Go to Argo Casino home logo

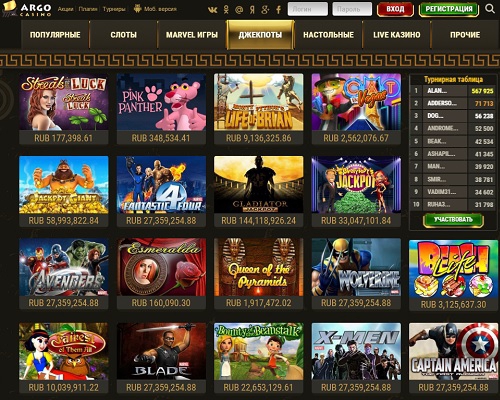pos(27,9)
